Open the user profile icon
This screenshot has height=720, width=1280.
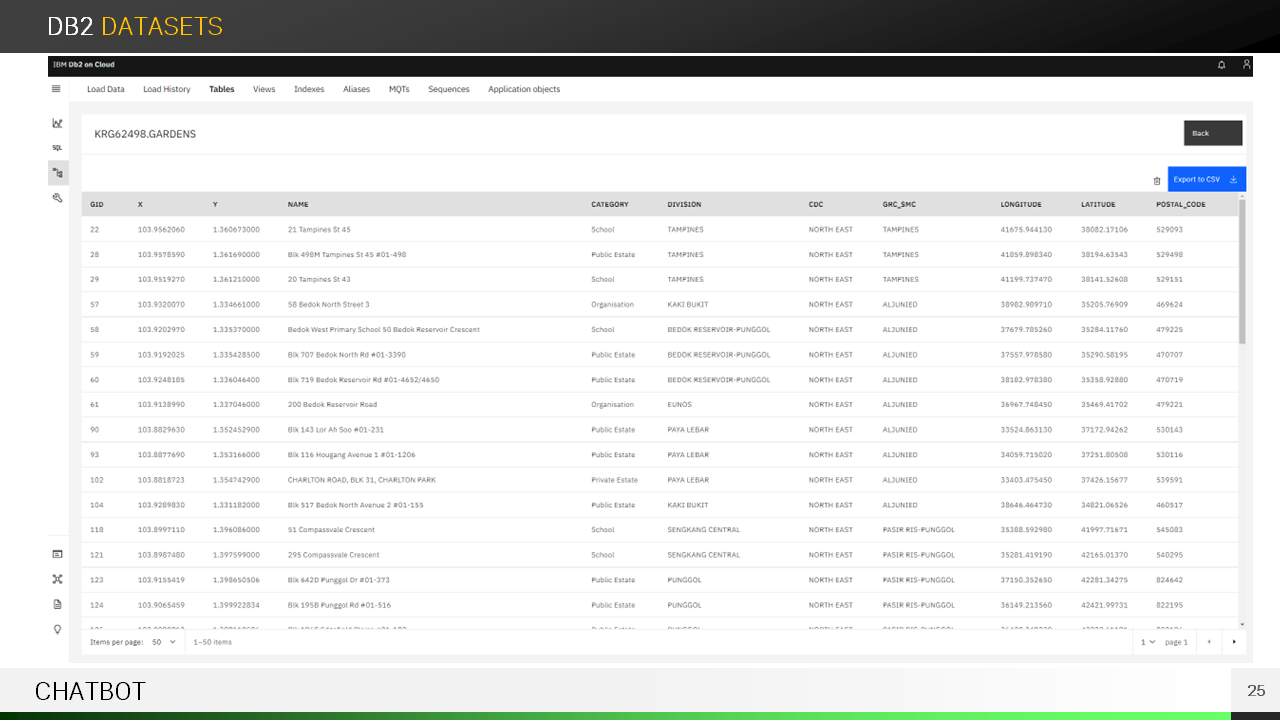1246,65
